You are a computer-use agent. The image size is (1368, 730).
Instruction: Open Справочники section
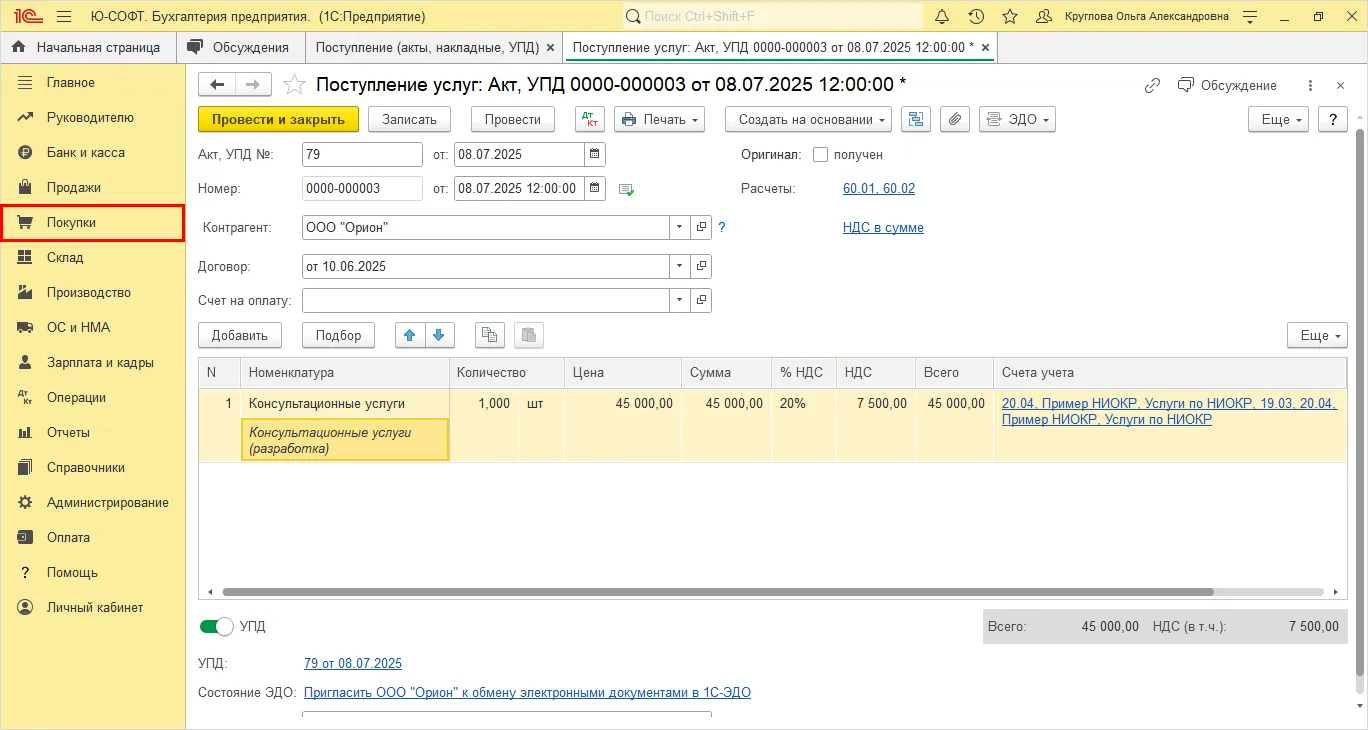point(93,467)
